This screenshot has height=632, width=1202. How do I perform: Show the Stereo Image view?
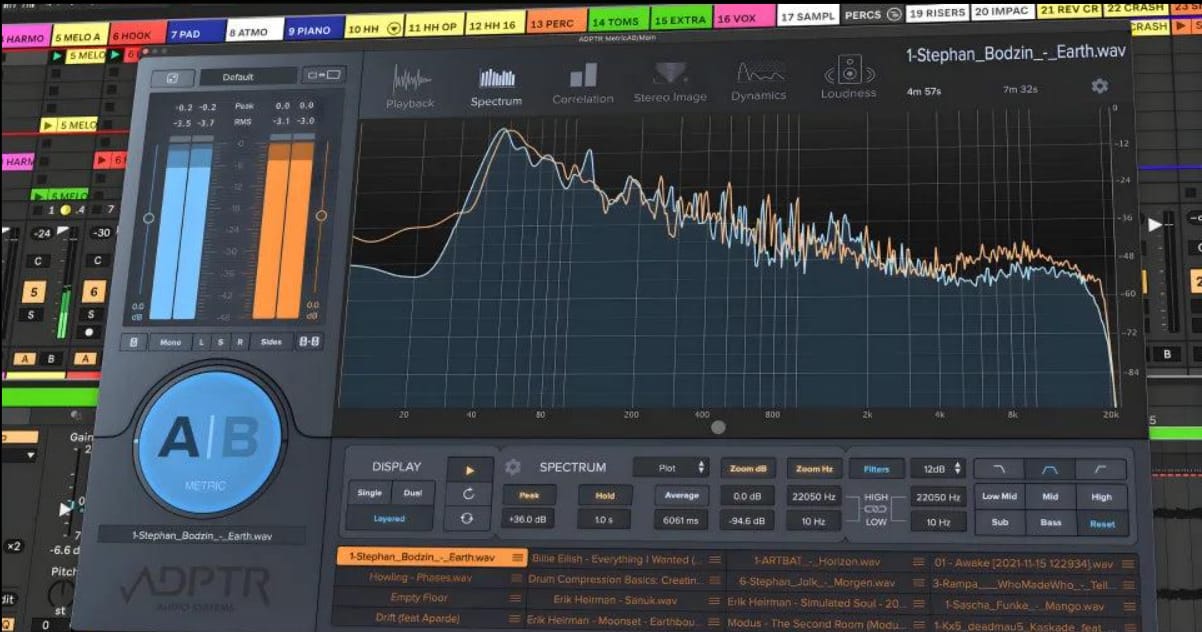pos(670,83)
